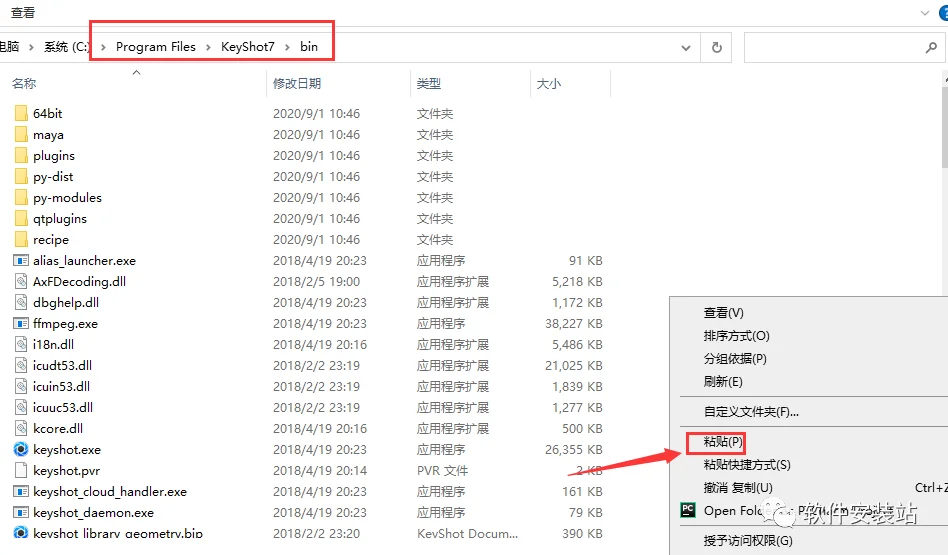Click the KeyShot Docum... type cell
Screen dimensions: 948x555
[x=467, y=533]
